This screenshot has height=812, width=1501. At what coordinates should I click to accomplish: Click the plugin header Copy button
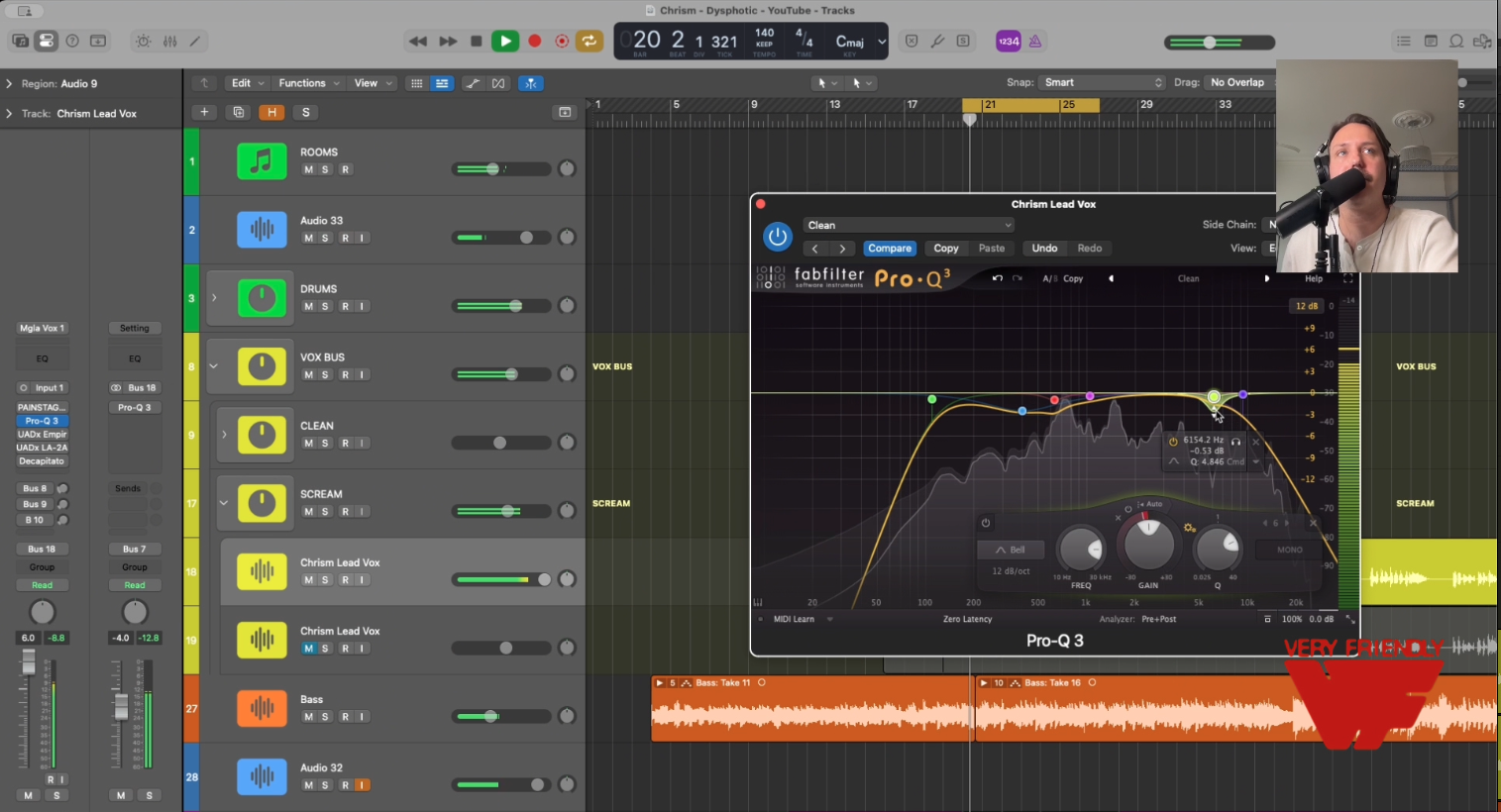pyautogui.click(x=946, y=249)
